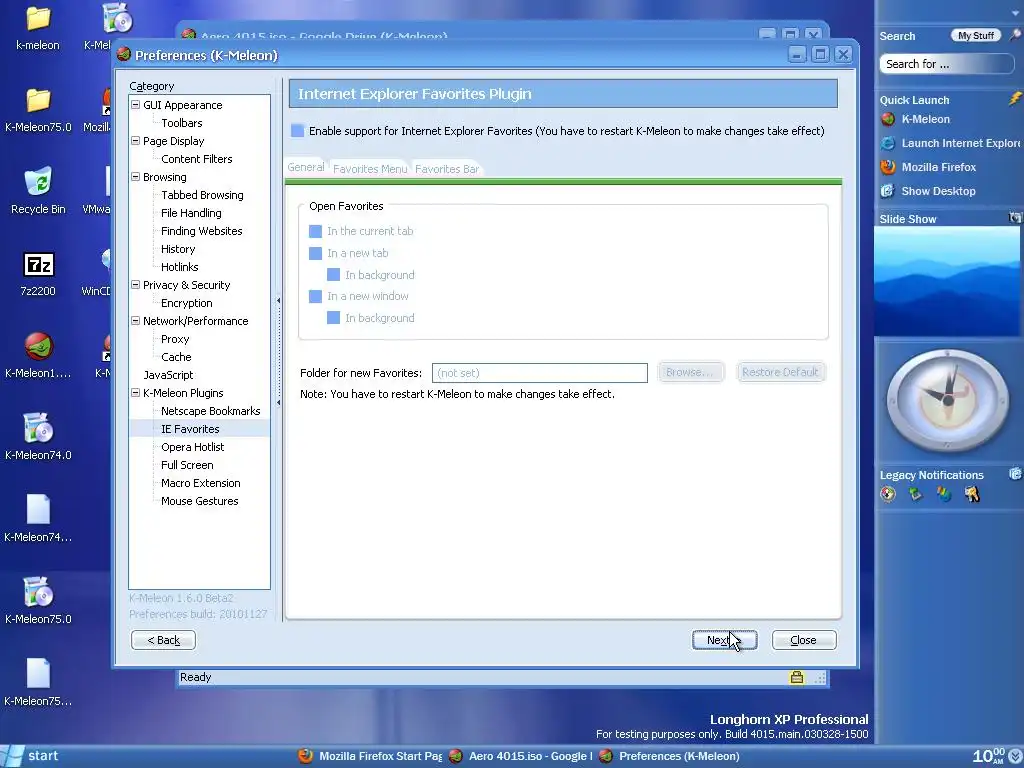Select In the current tab option
Image resolution: width=1024 pixels, height=768 pixels.
(315, 231)
